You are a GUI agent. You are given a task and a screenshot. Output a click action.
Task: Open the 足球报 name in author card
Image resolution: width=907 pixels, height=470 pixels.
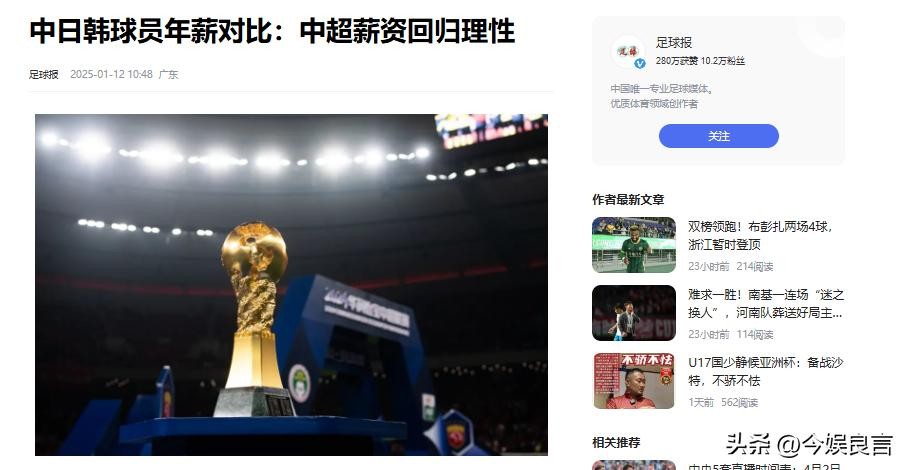[x=674, y=42]
